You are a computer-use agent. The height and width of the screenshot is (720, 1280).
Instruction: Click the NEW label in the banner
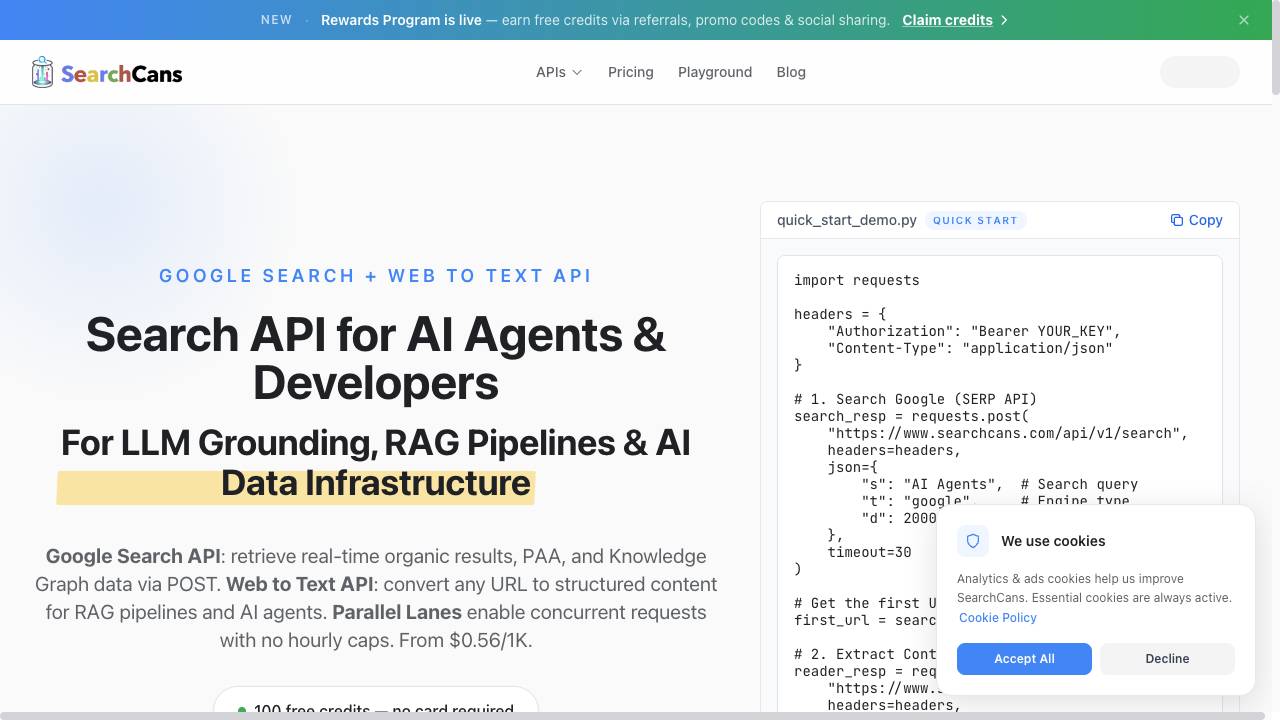(276, 20)
